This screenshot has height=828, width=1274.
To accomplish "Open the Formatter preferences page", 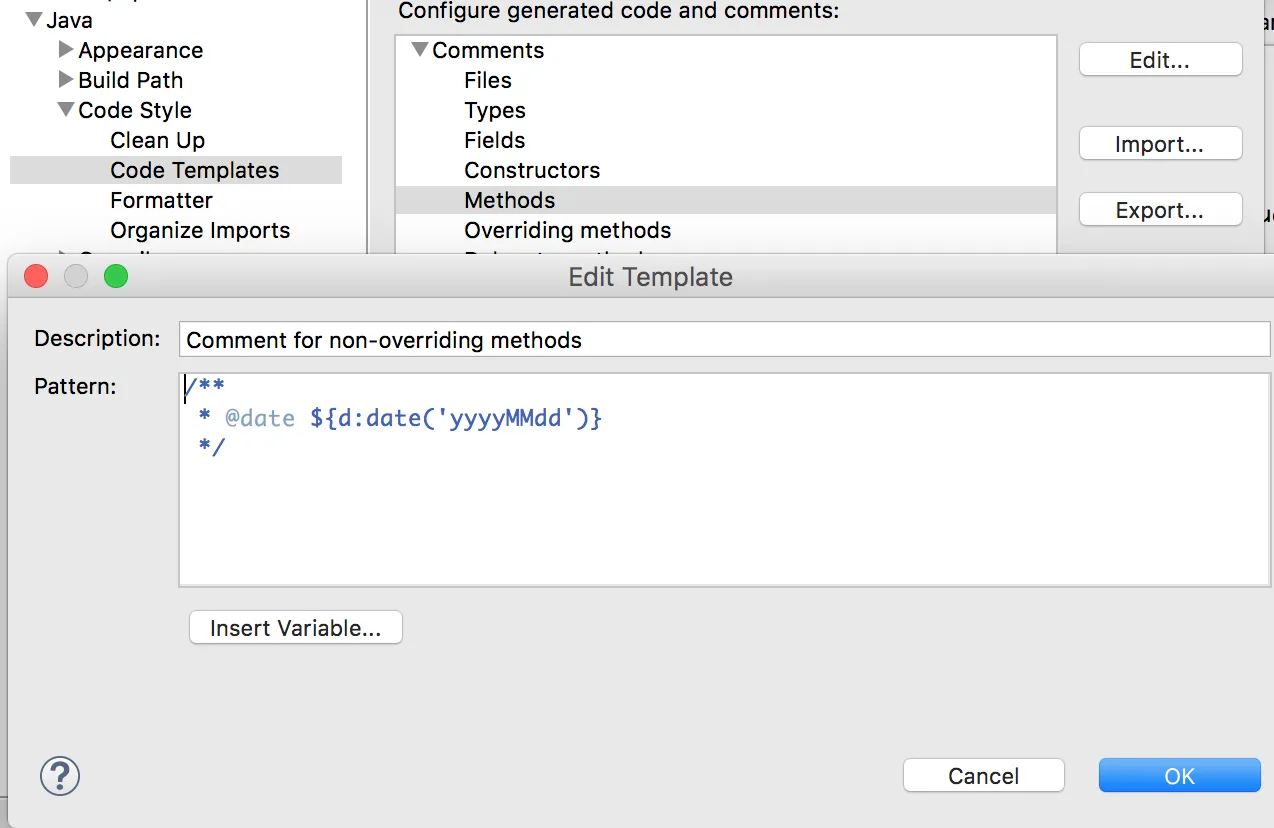I will [x=161, y=200].
